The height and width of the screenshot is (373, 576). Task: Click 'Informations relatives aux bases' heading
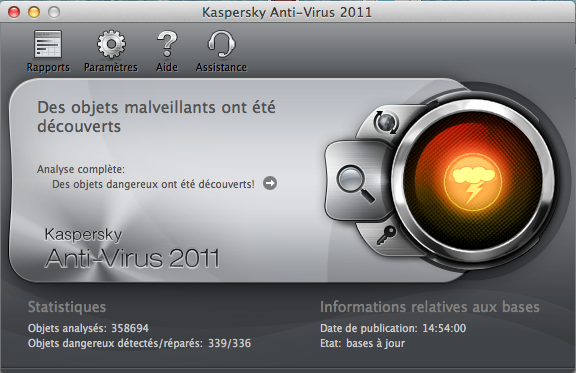(x=430, y=307)
